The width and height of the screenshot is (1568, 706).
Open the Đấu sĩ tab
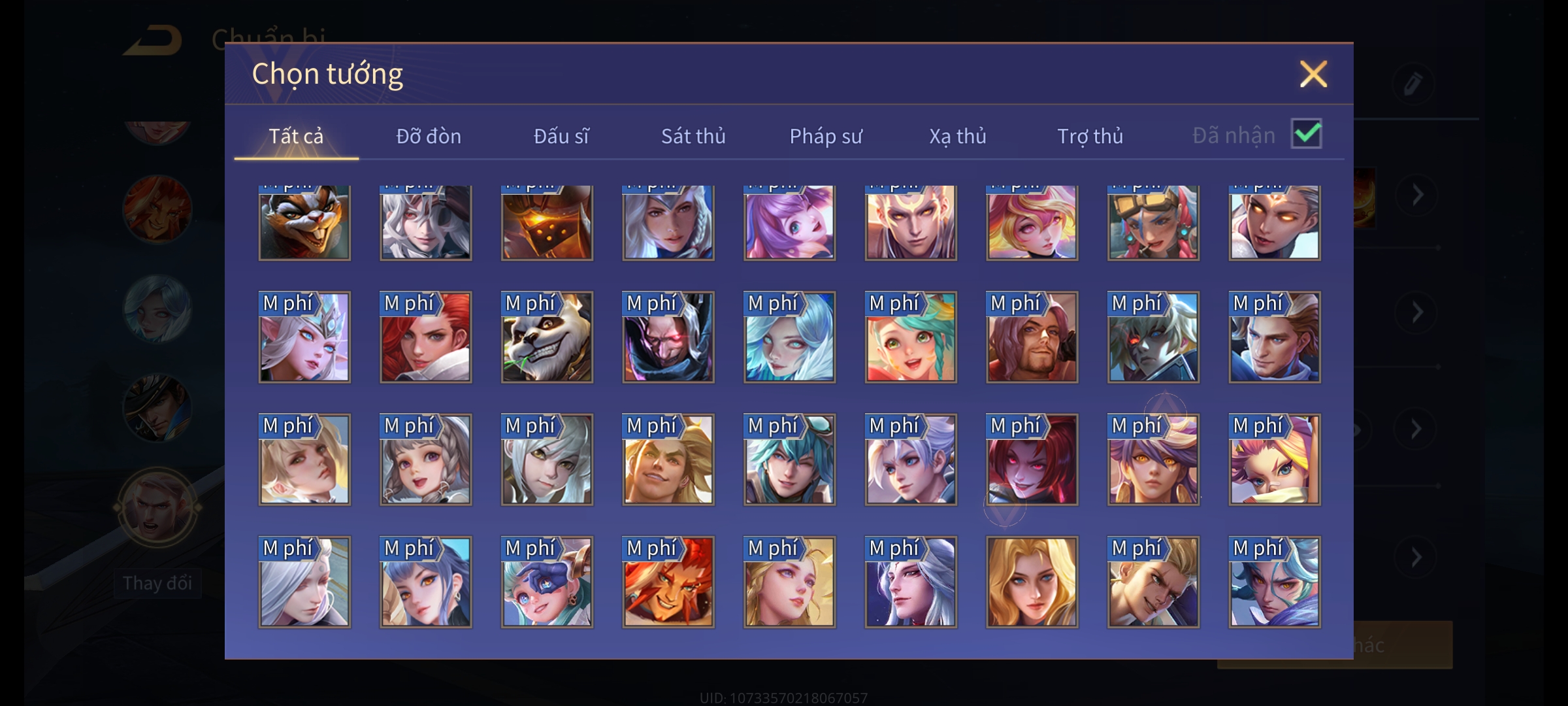(561, 136)
